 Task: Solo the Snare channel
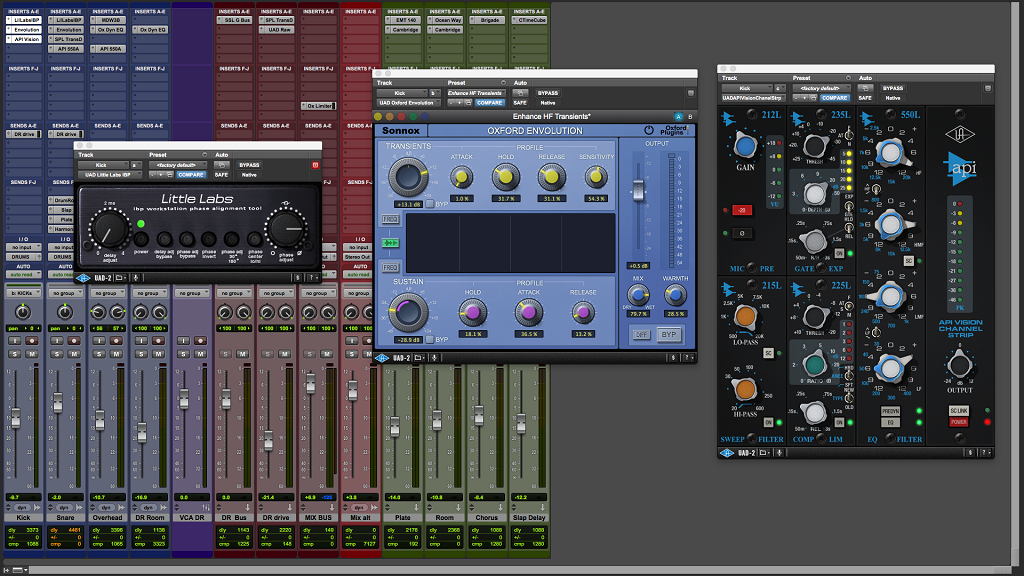[x=57, y=354]
